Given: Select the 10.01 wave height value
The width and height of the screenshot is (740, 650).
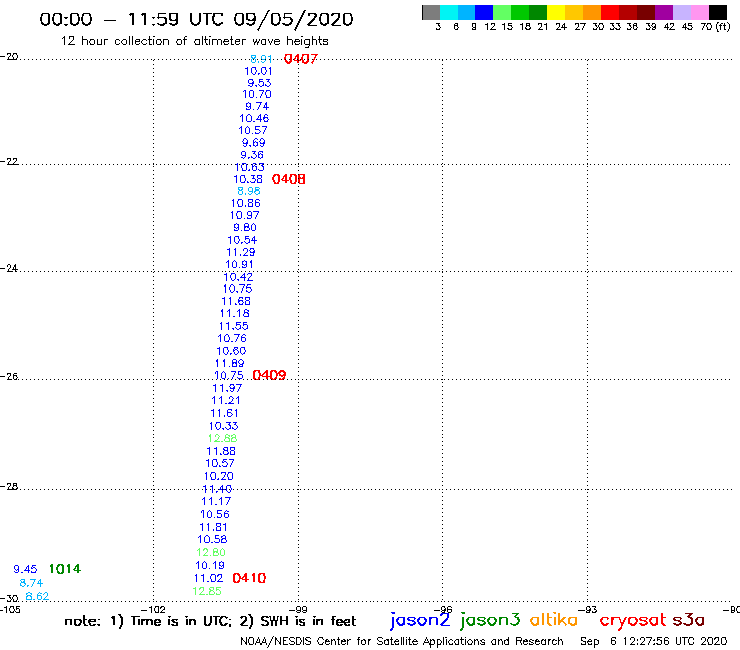Looking at the screenshot, I should coord(258,71).
